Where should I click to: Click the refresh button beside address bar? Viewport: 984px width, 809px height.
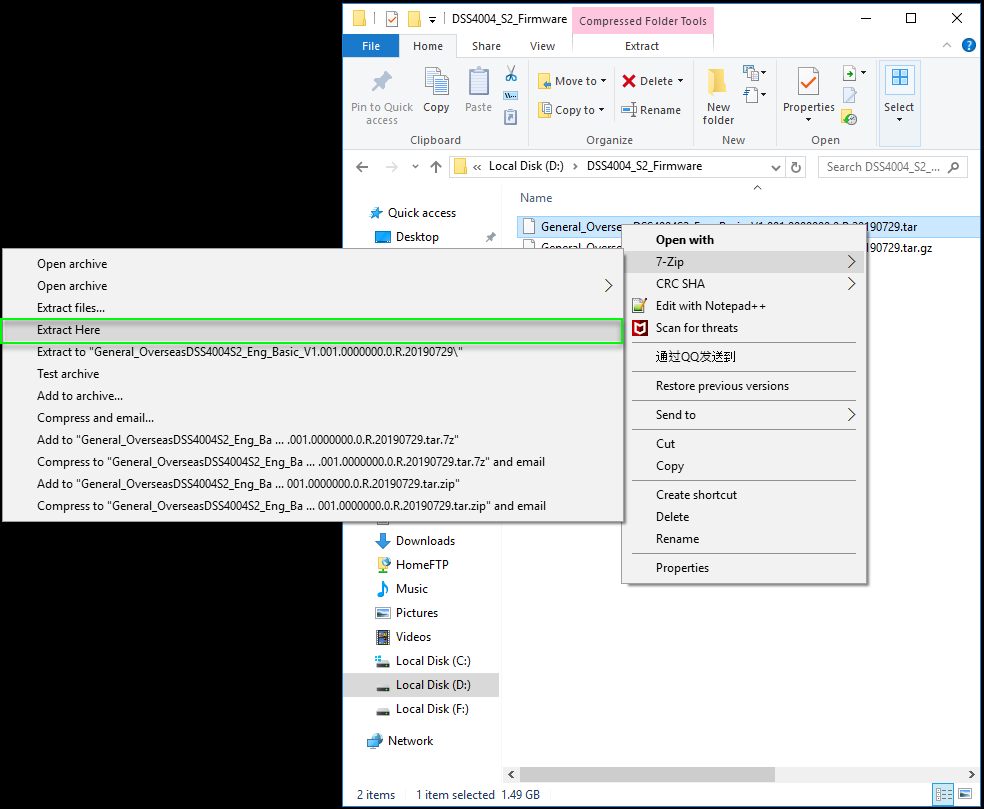point(796,167)
